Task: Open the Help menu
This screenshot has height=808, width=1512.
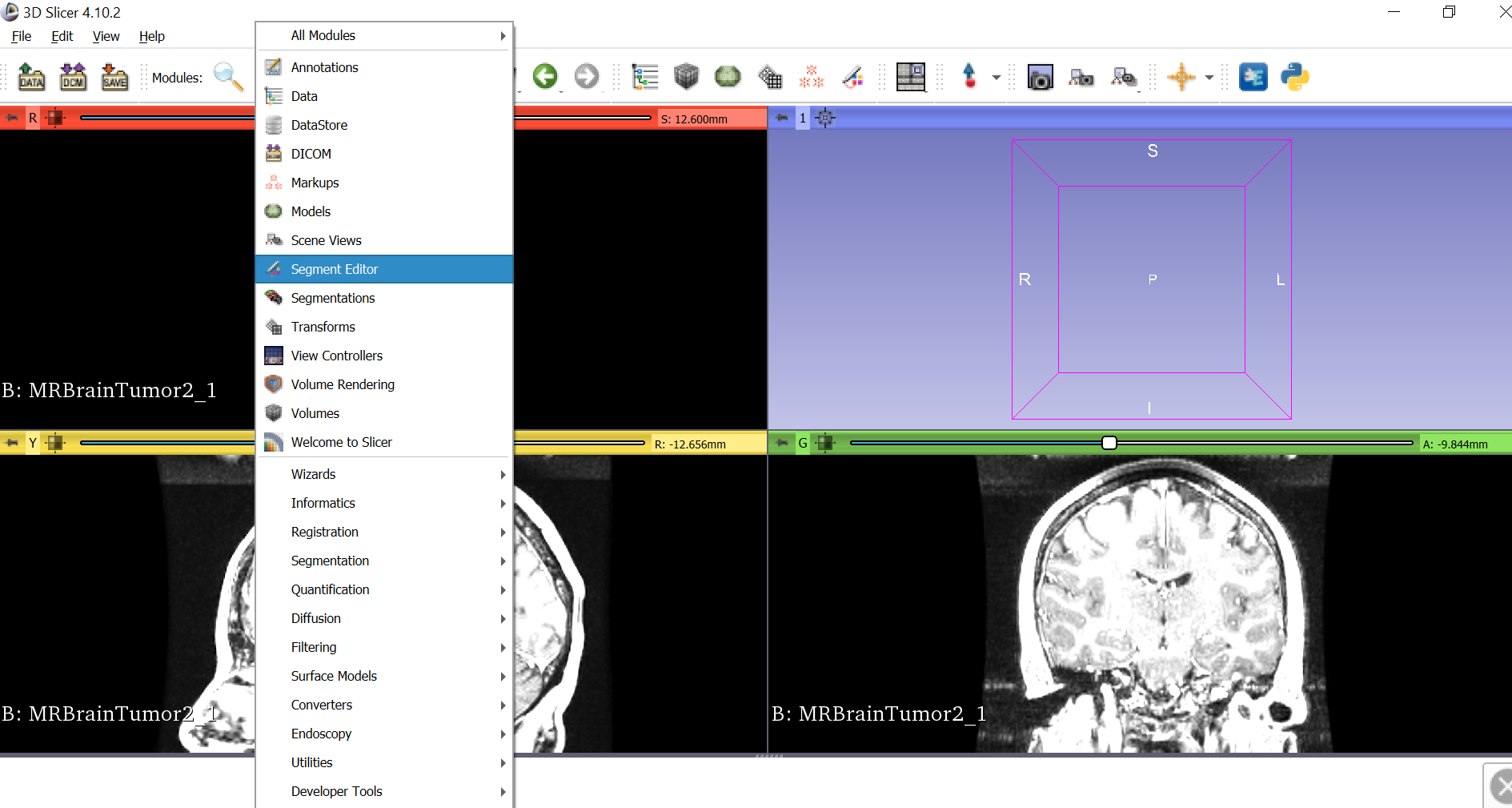Action: pos(151,36)
